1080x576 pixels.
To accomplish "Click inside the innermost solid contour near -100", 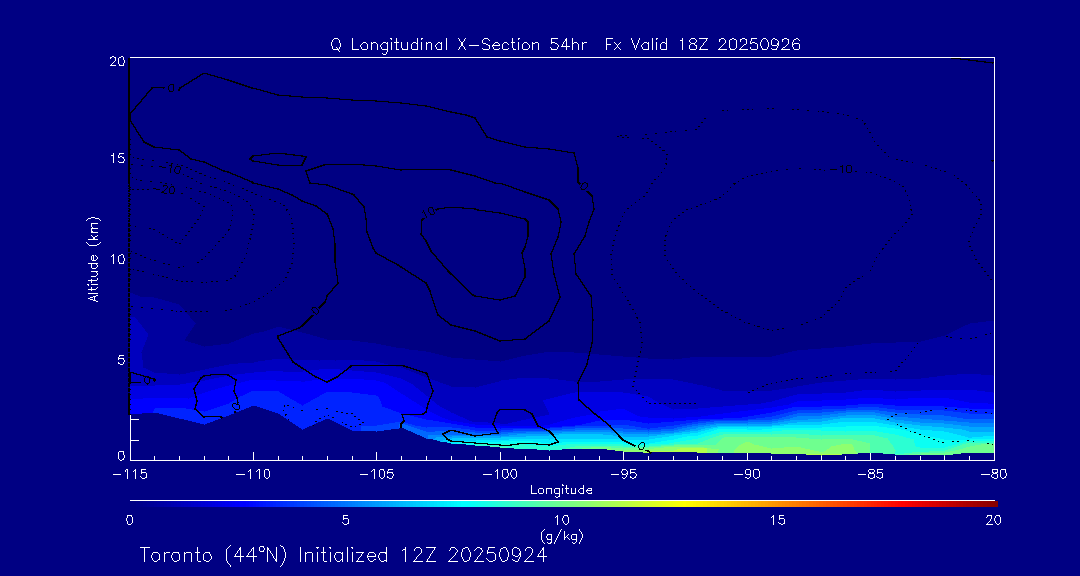I will [x=475, y=250].
